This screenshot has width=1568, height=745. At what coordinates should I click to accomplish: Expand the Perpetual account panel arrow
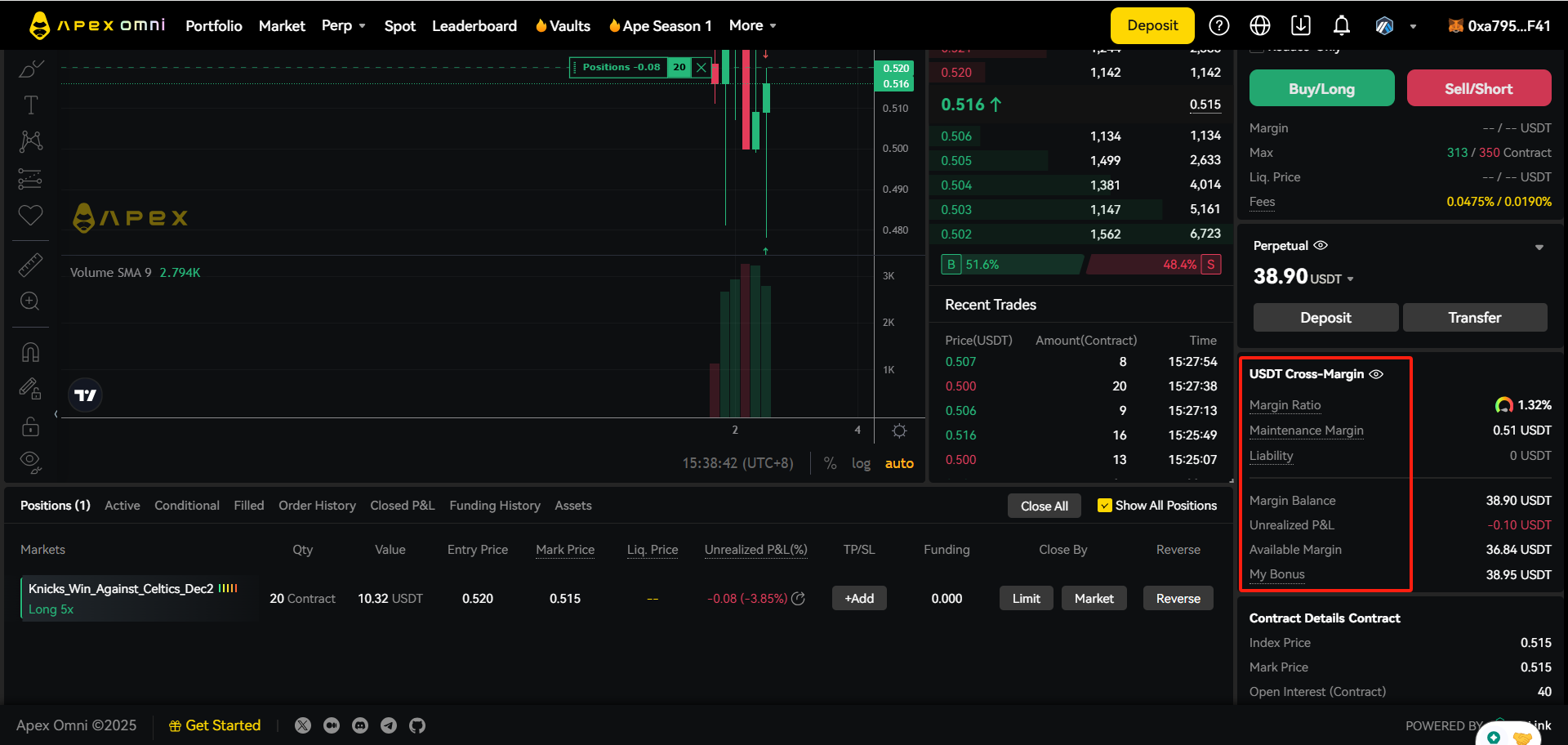pos(1539,248)
